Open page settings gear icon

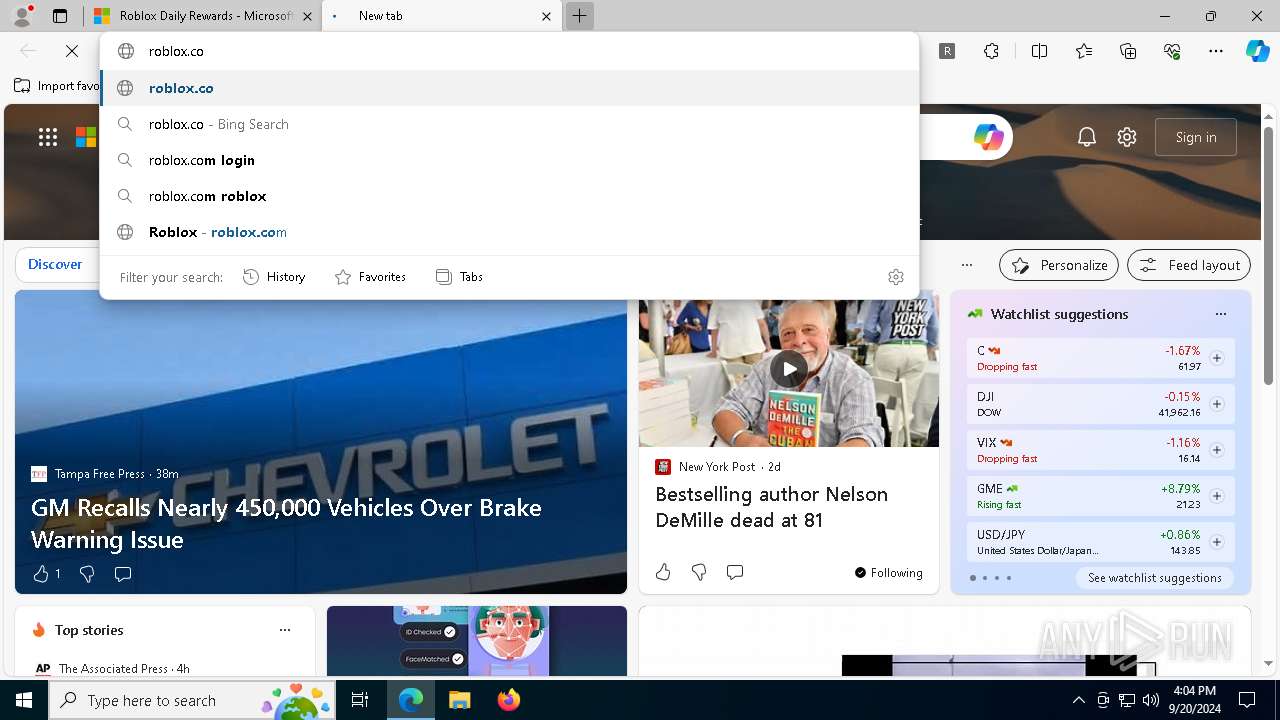click(x=1127, y=137)
